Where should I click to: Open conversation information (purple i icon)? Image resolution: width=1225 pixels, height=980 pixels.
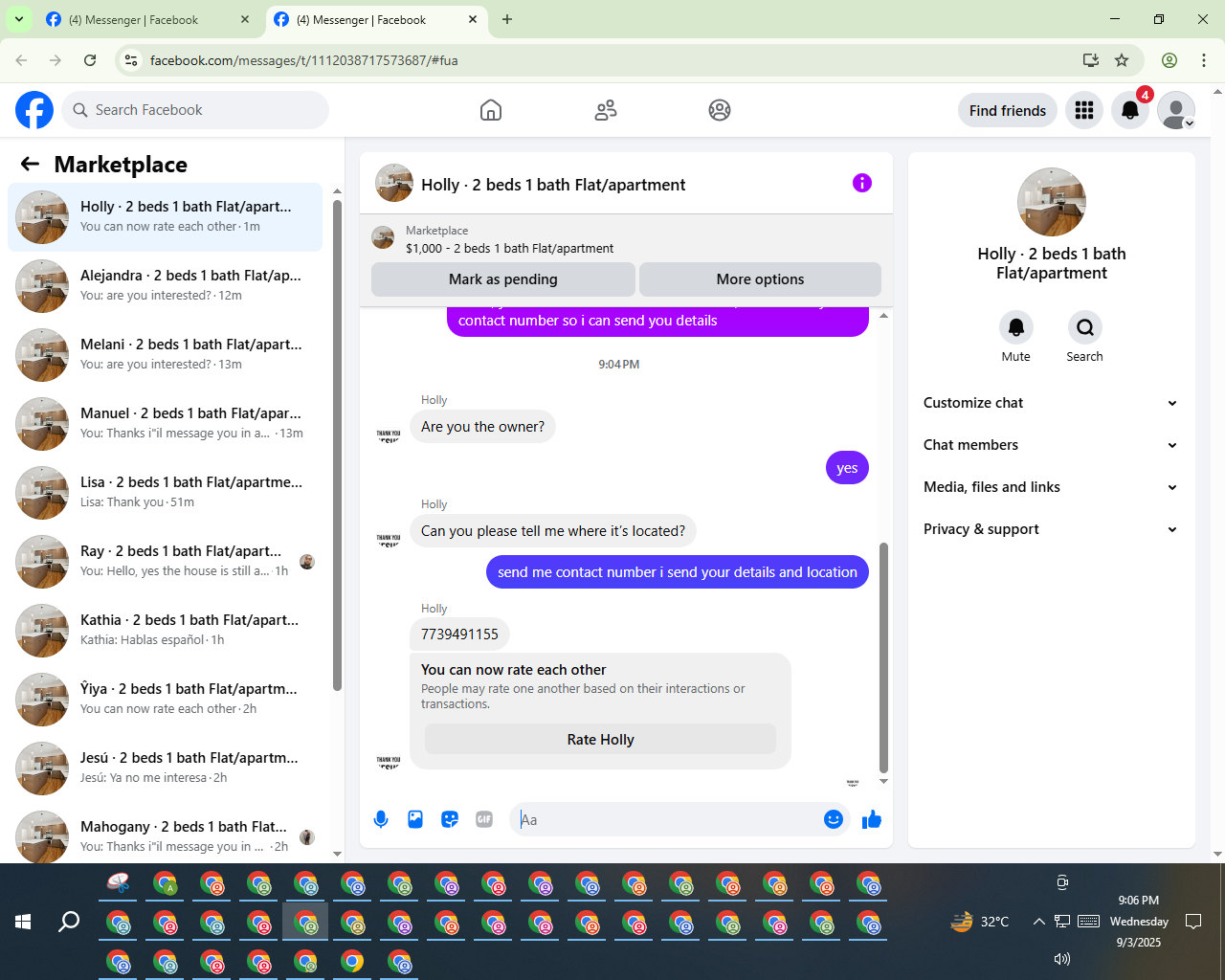(x=862, y=183)
